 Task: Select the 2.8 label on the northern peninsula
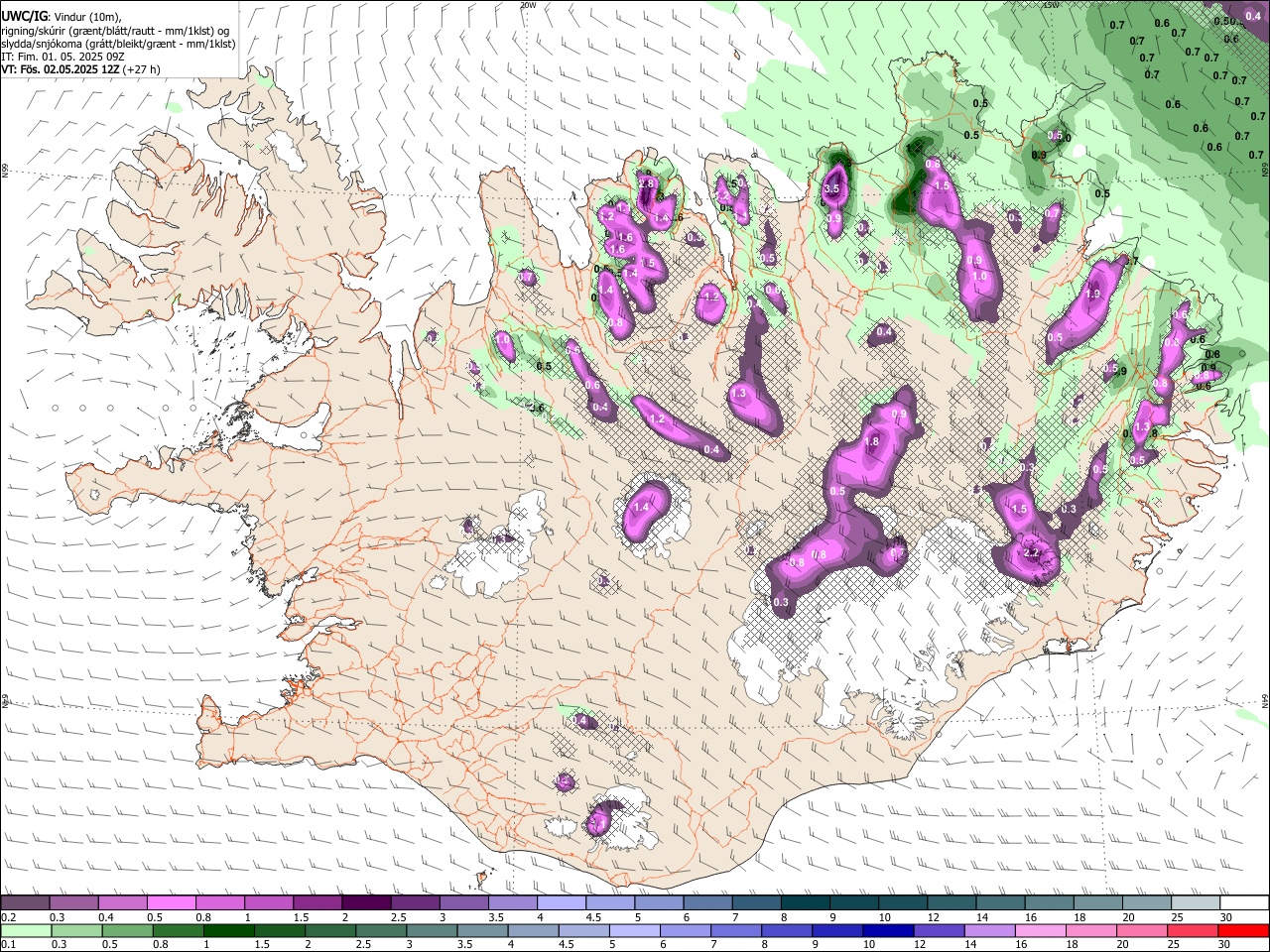647,183
